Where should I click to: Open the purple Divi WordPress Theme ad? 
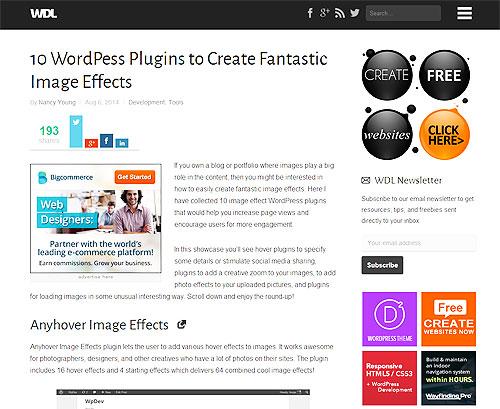(x=389, y=319)
